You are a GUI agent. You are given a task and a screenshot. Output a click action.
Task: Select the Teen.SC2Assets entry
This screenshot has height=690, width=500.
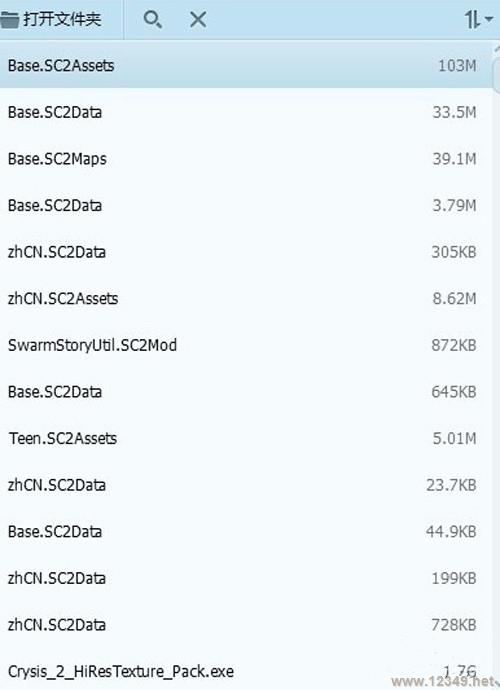(246, 438)
